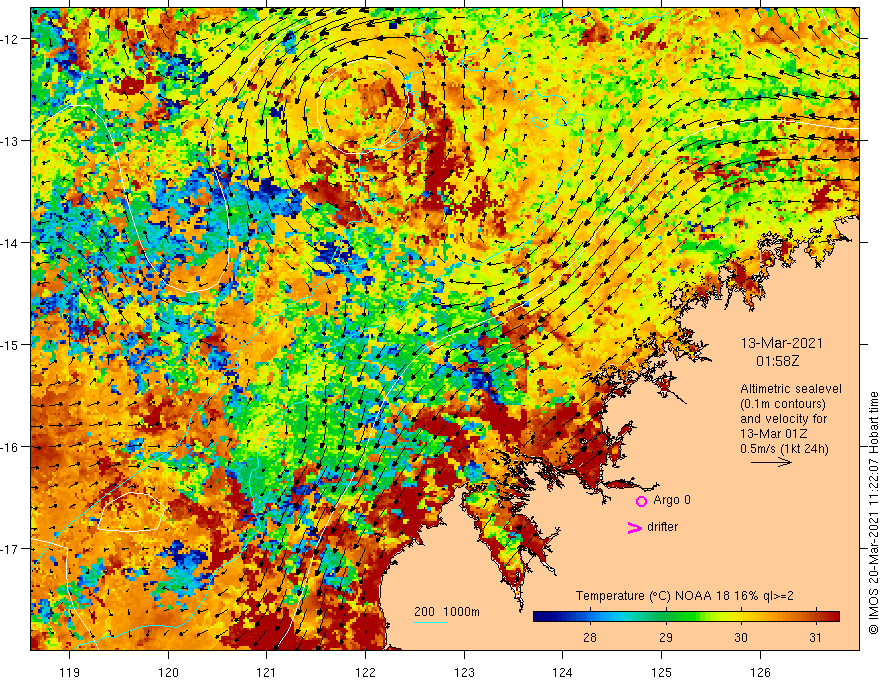Click the '-16' latitude axis label
Viewport: 880px width, 680px height.
11,447
